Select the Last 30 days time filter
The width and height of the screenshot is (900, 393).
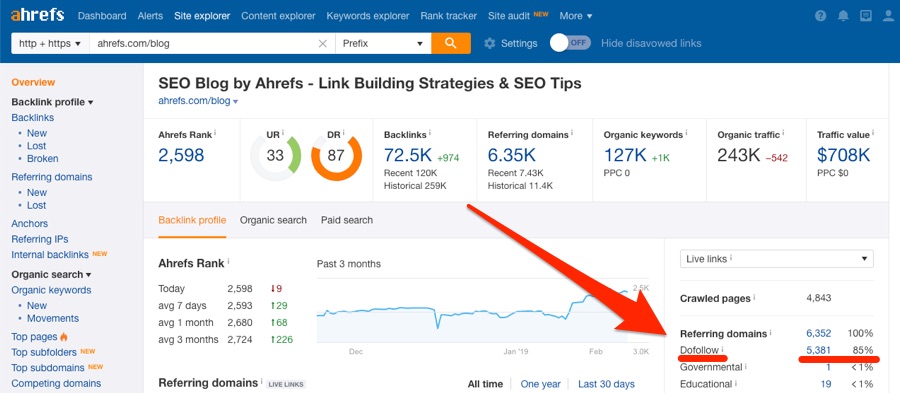point(606,384)
